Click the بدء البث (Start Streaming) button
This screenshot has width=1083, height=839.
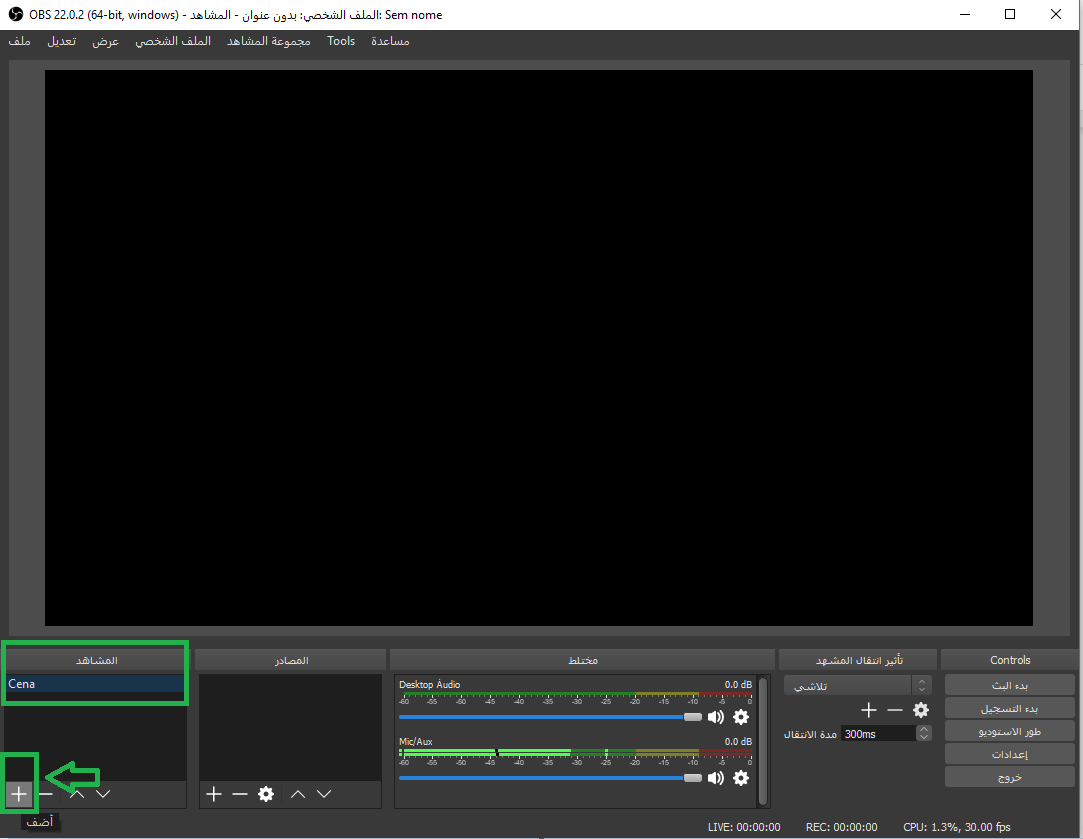click(1010, 685)
